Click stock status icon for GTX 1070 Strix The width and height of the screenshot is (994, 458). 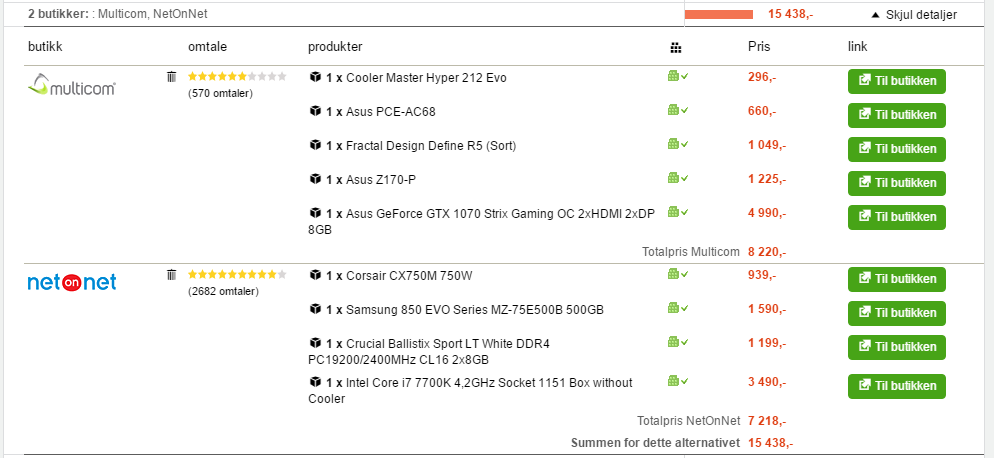click(x=678, y=212)
